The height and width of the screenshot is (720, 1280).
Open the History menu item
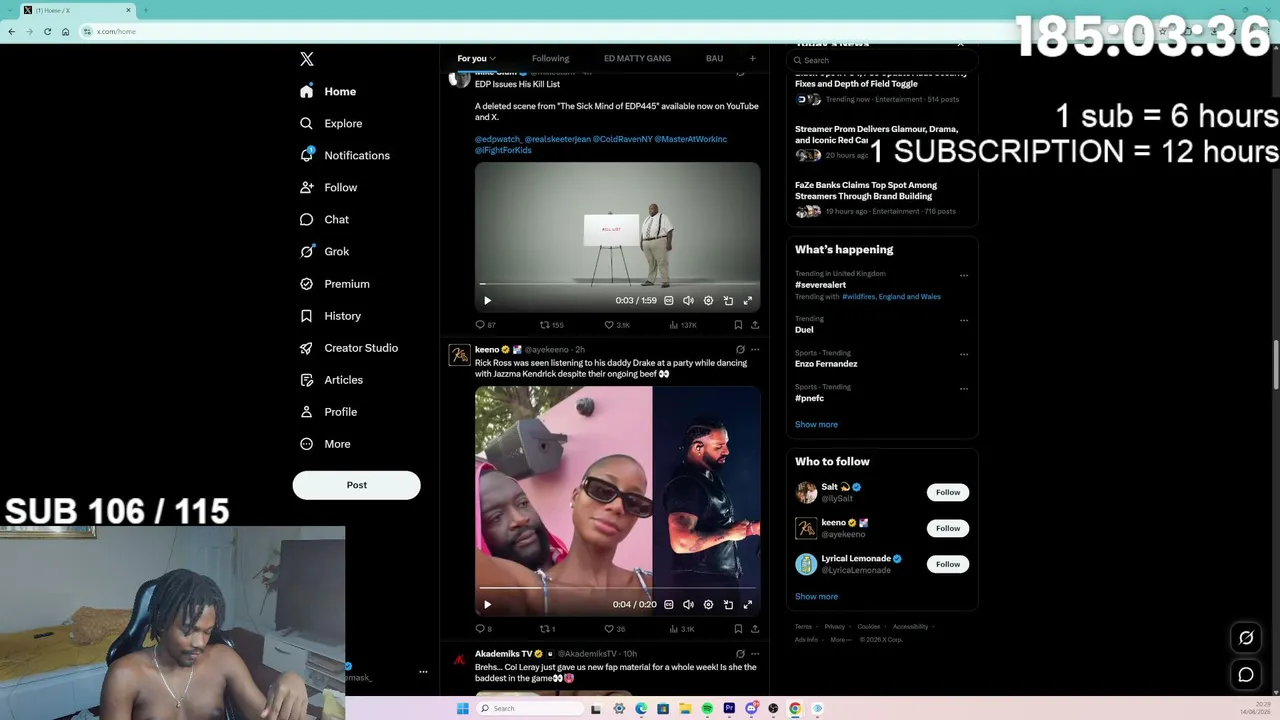point(330,315)
